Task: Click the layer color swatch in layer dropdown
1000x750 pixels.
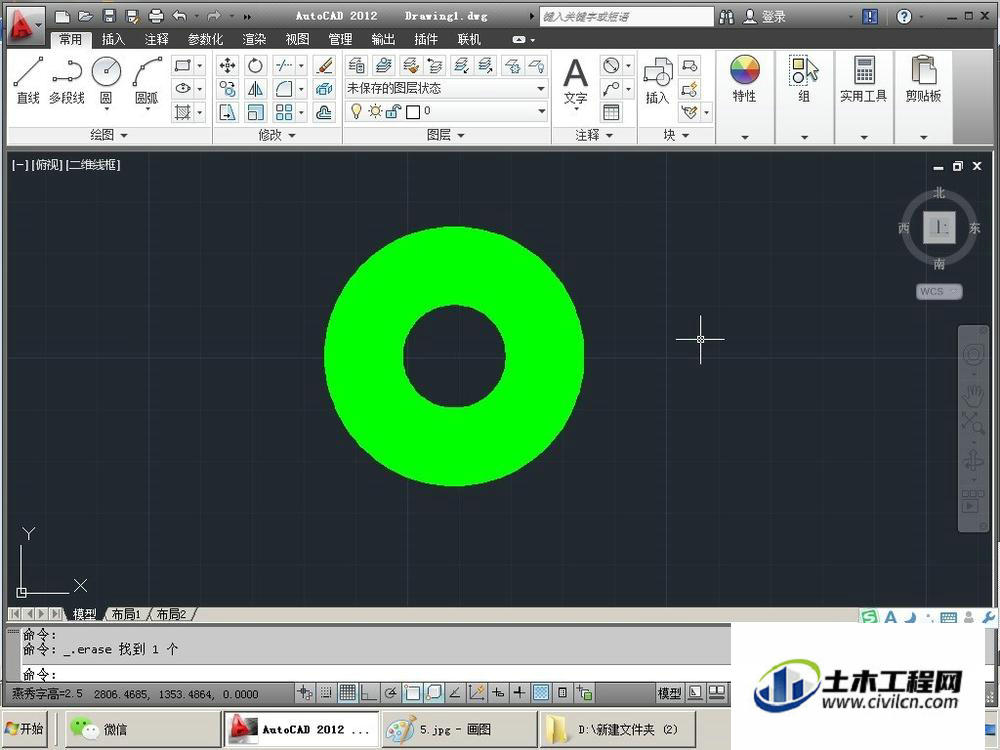Action: 413,112
